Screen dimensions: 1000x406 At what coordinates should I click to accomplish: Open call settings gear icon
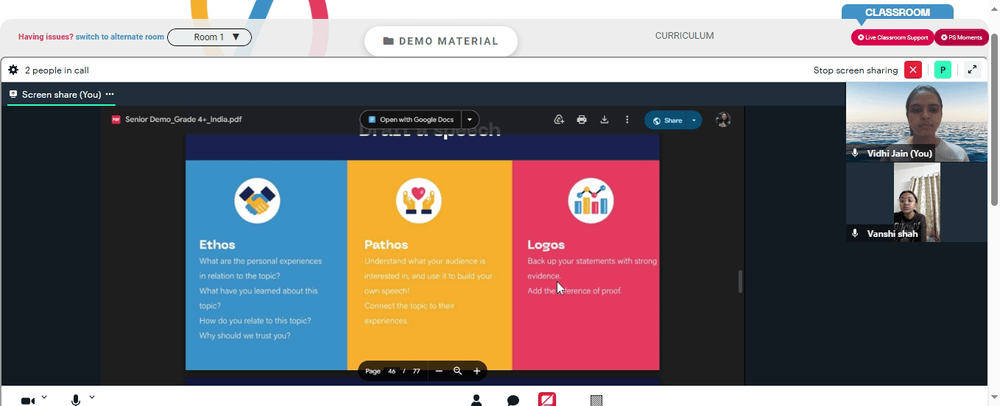click(13, 70)
